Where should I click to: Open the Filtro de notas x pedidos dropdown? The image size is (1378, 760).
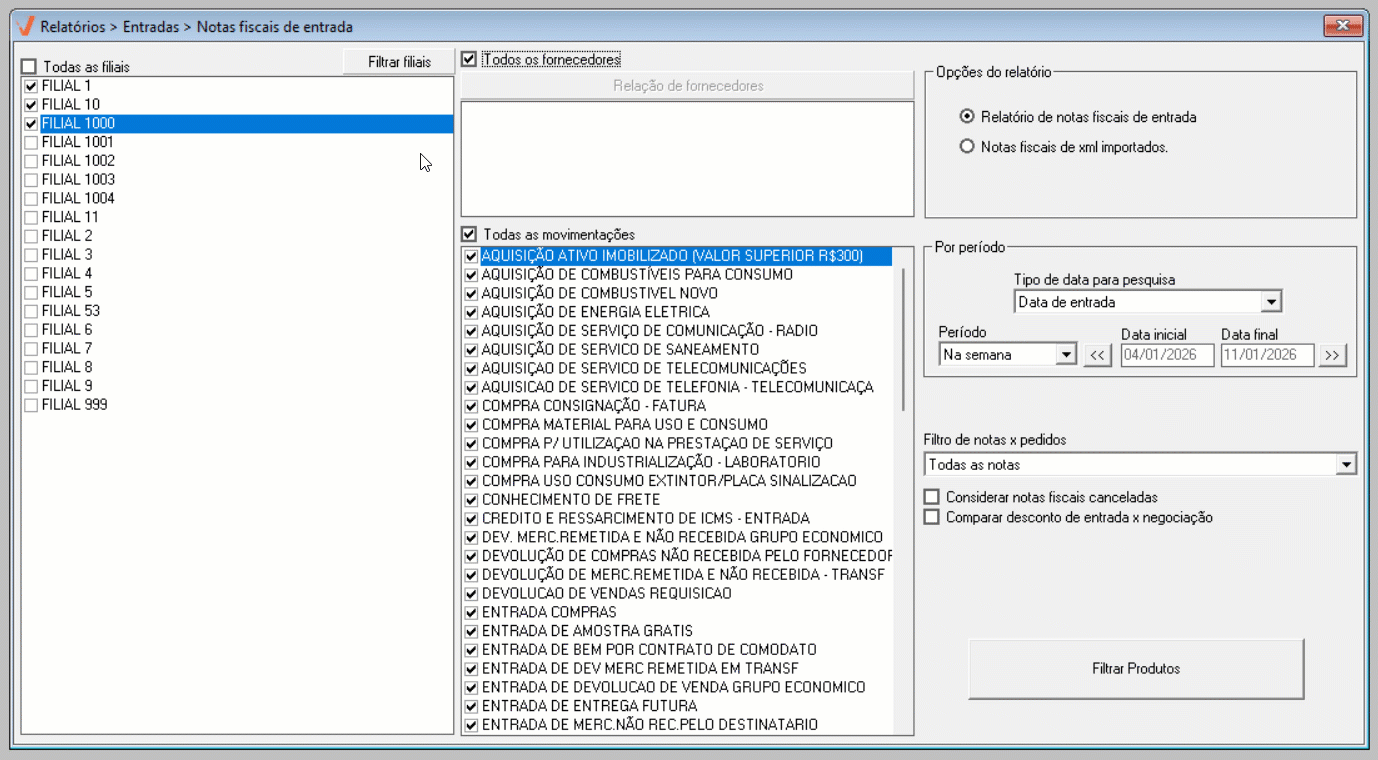[1346, 465]
